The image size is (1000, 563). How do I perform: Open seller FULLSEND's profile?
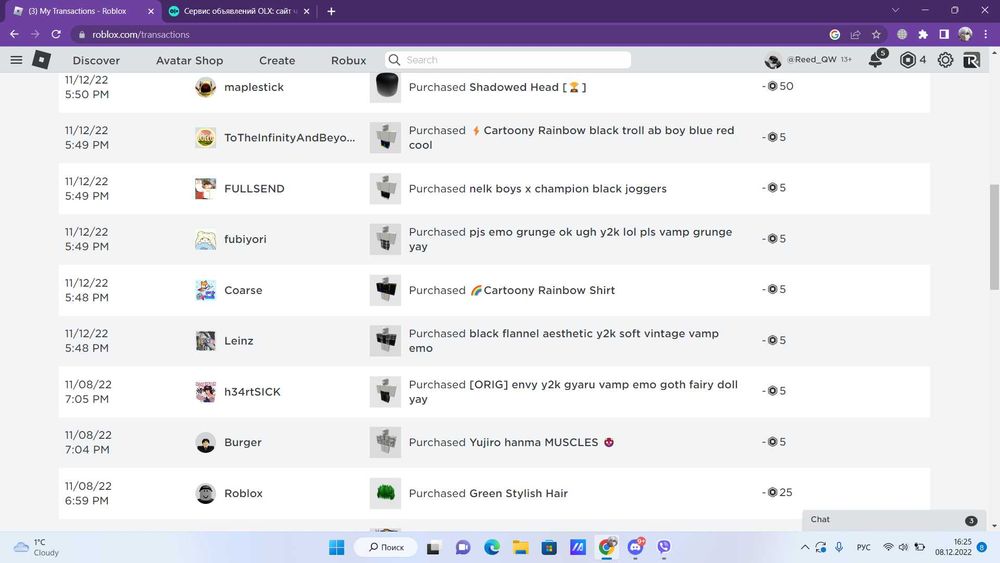coord(254,189)
